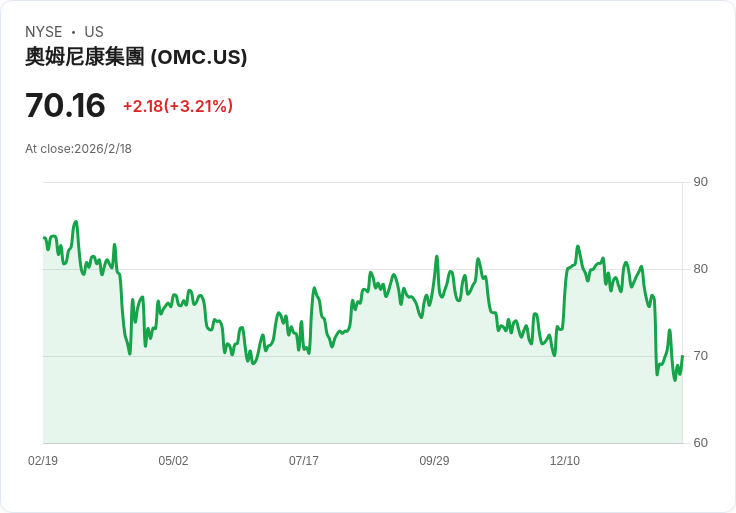Viewport: 736px width, 513px height.
Task: Select the 02/19 date axis label
Action: [x=43, y=461]
